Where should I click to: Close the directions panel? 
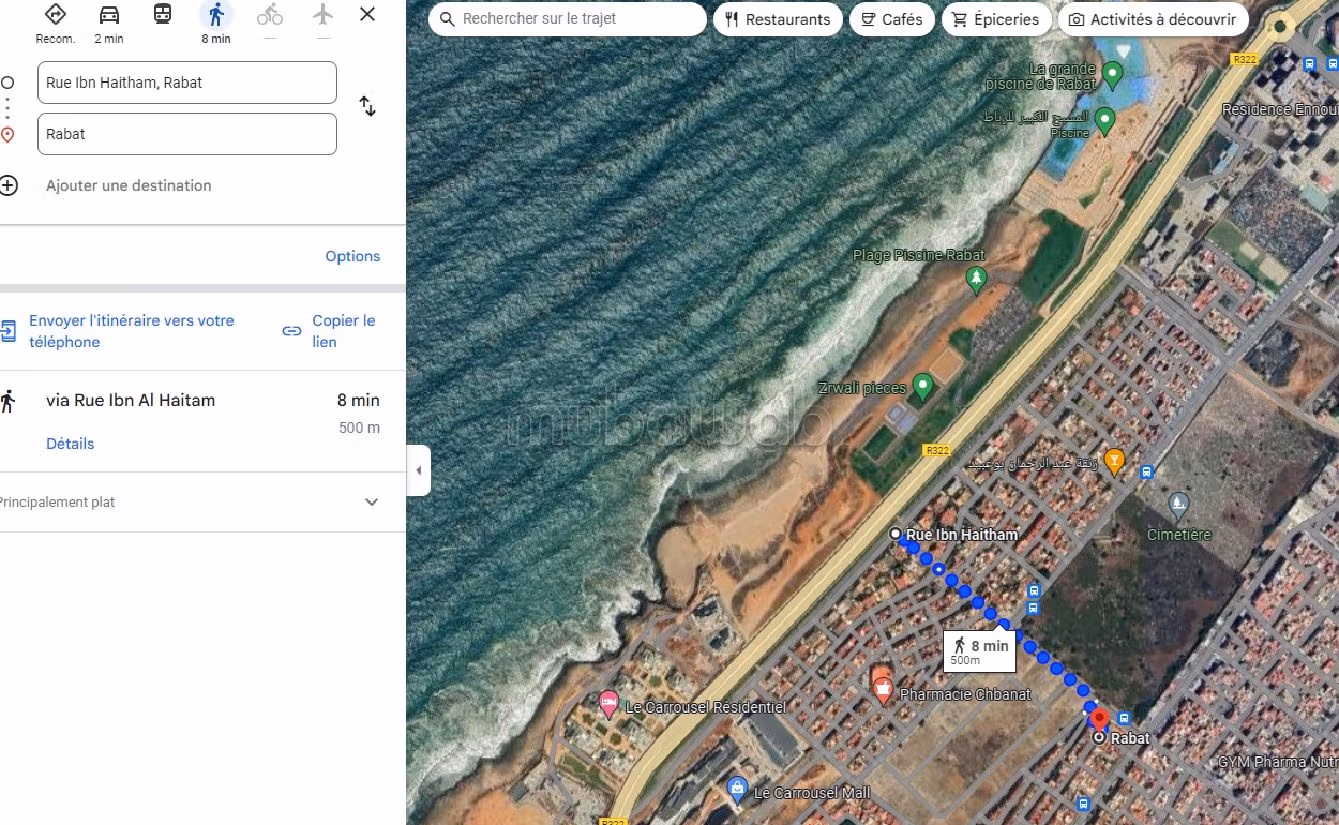(x=368, y=14)
